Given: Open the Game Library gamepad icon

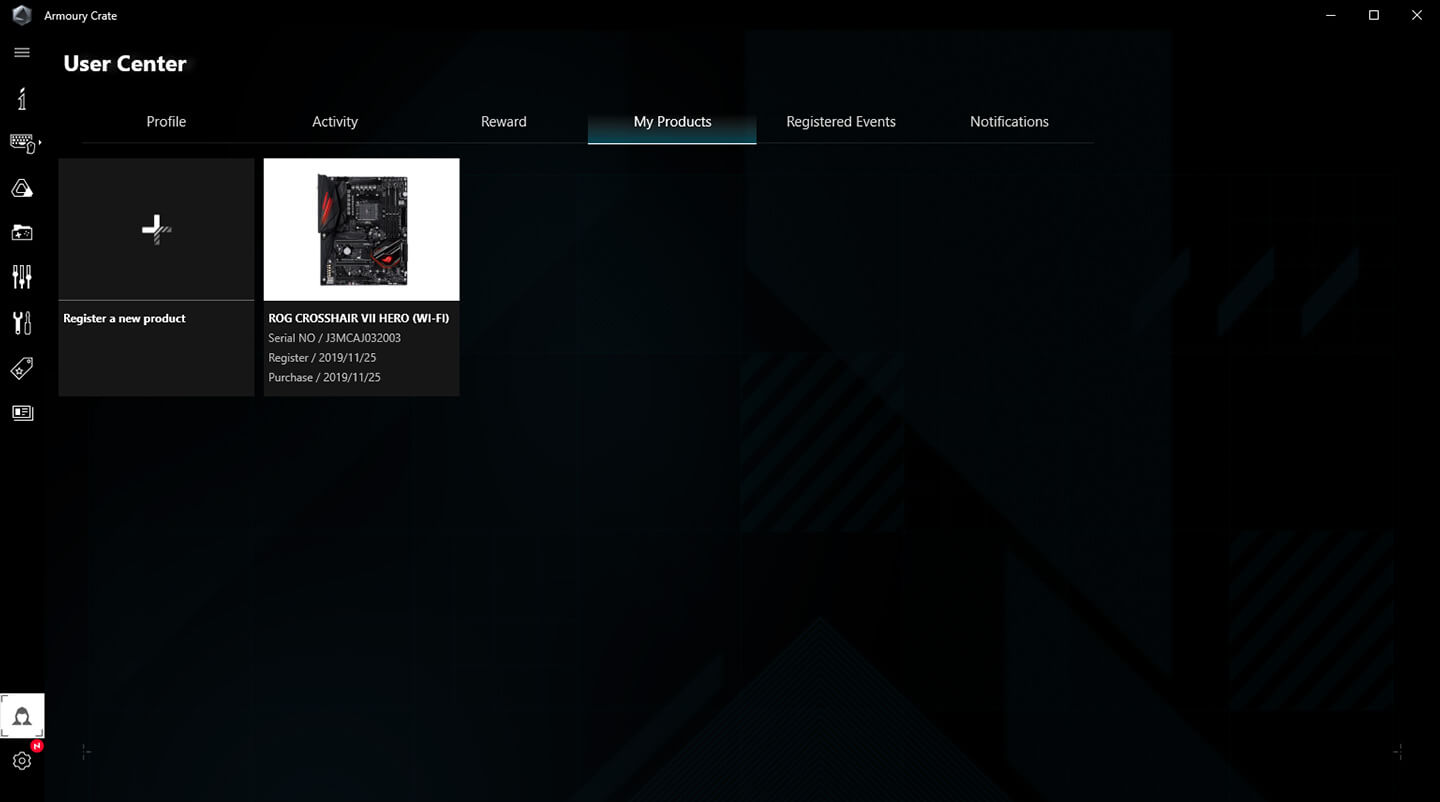Looking at the screenshot, I should 22,233.
